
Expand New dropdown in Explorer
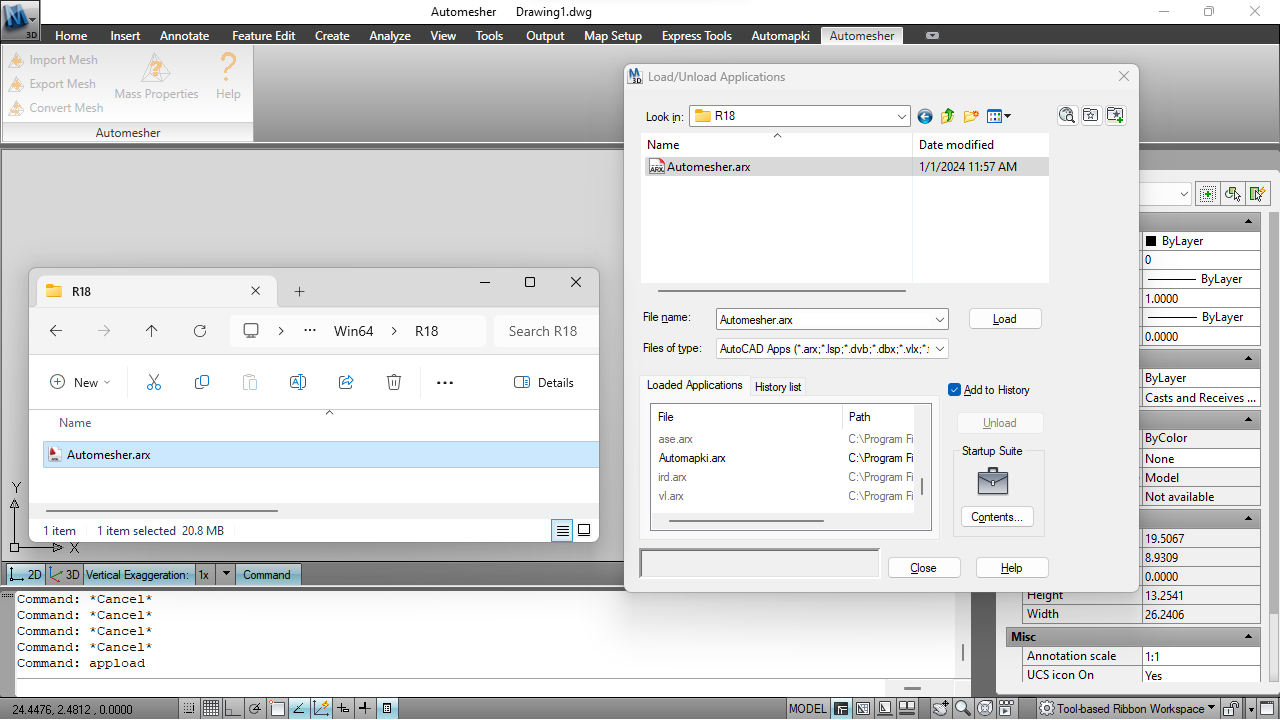(80, 382)
